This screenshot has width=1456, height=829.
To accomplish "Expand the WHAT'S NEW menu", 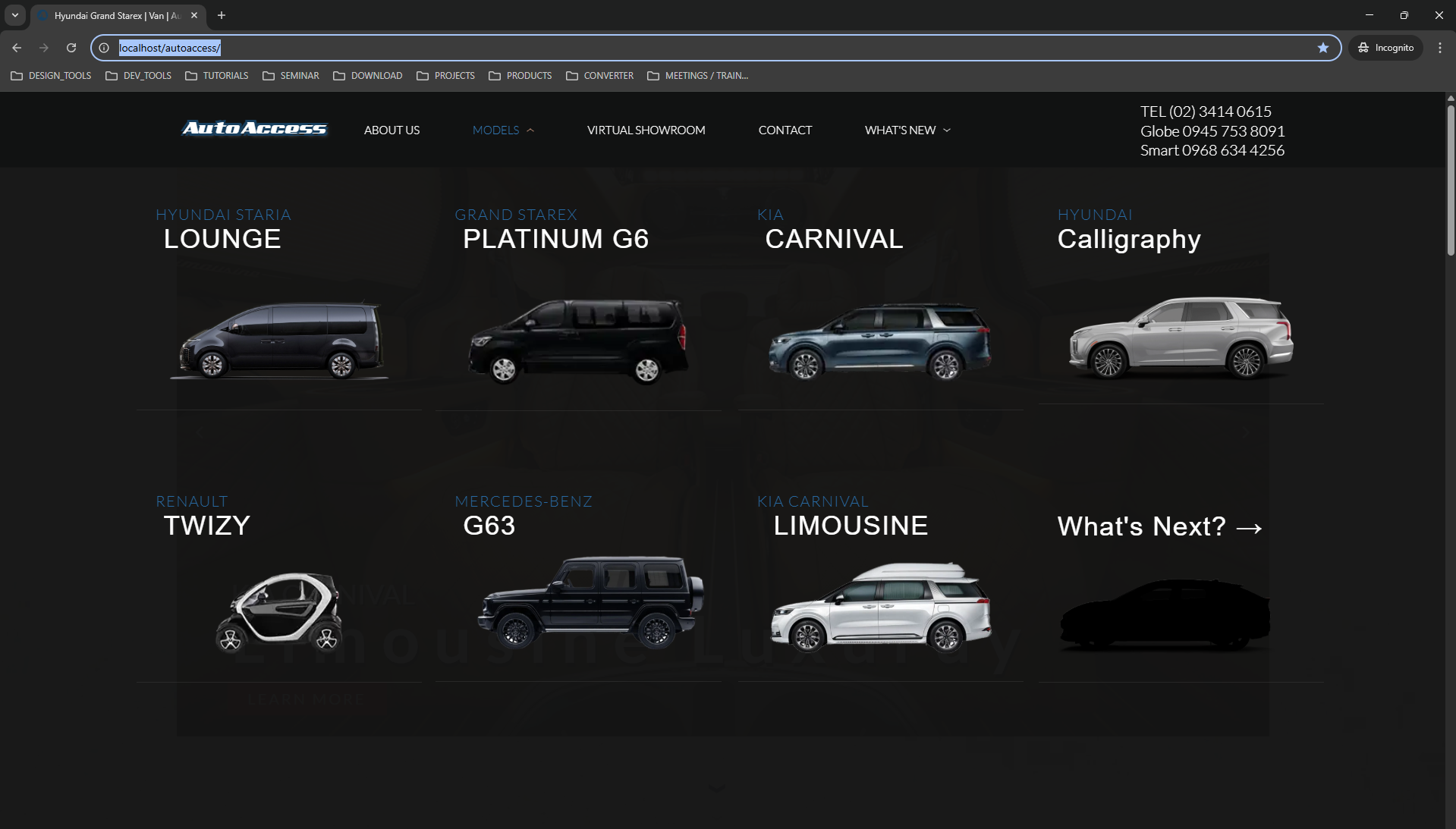I will [x=907, y=130].
